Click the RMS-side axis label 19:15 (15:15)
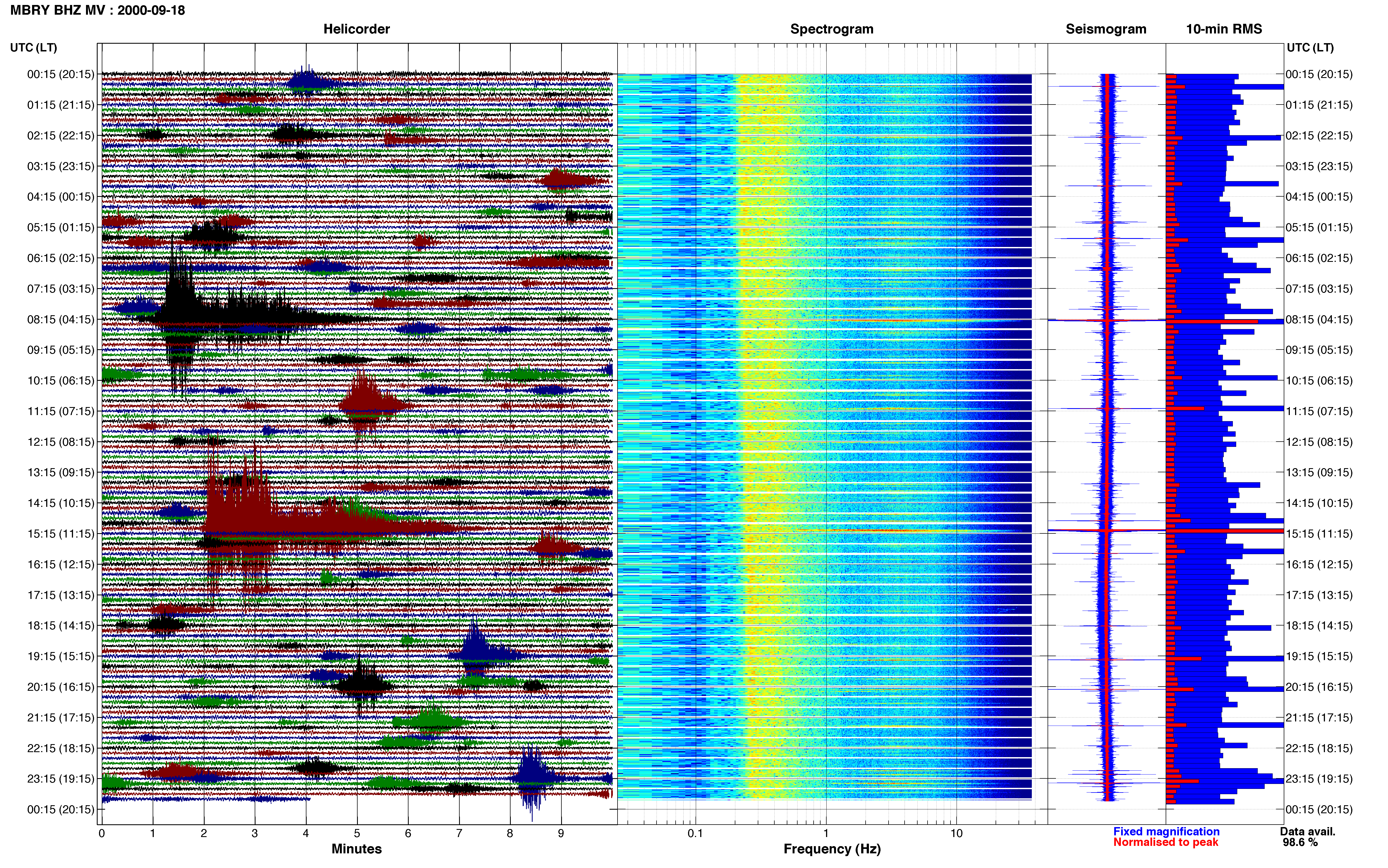The height and width of the screenshot is (868, 1388). 1319,656
